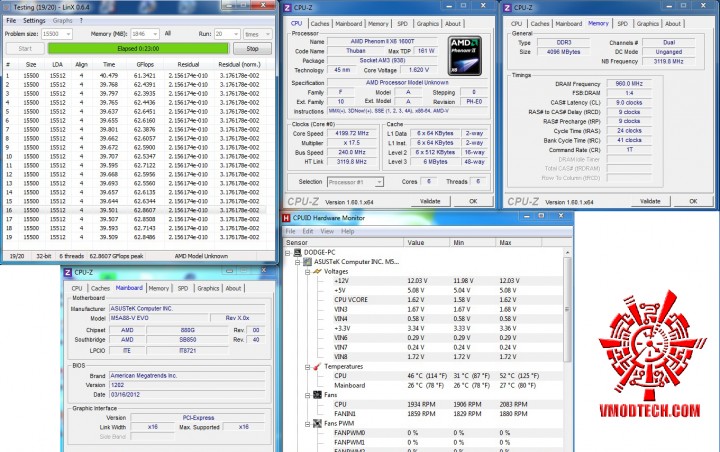Click LinX status text 62.8607 GFlops peak
720x452 pixels.
point(116,256)
